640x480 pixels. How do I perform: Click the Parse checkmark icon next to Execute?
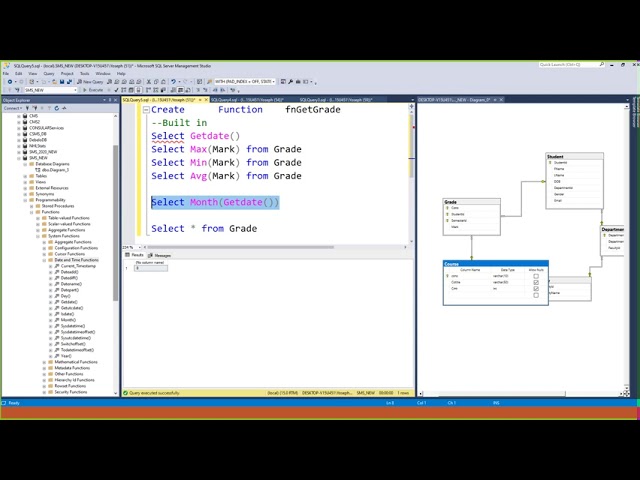point(116,90)
